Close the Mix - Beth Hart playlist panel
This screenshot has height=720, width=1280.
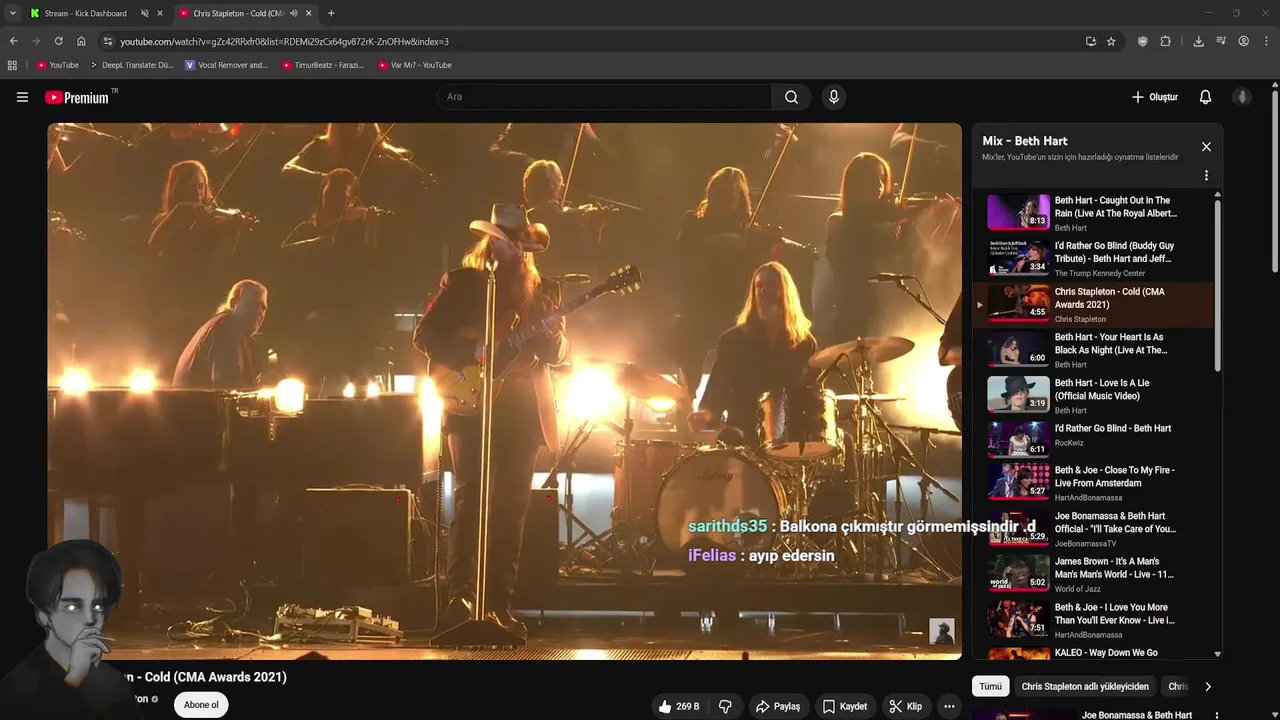click(x=1206, y=147)
